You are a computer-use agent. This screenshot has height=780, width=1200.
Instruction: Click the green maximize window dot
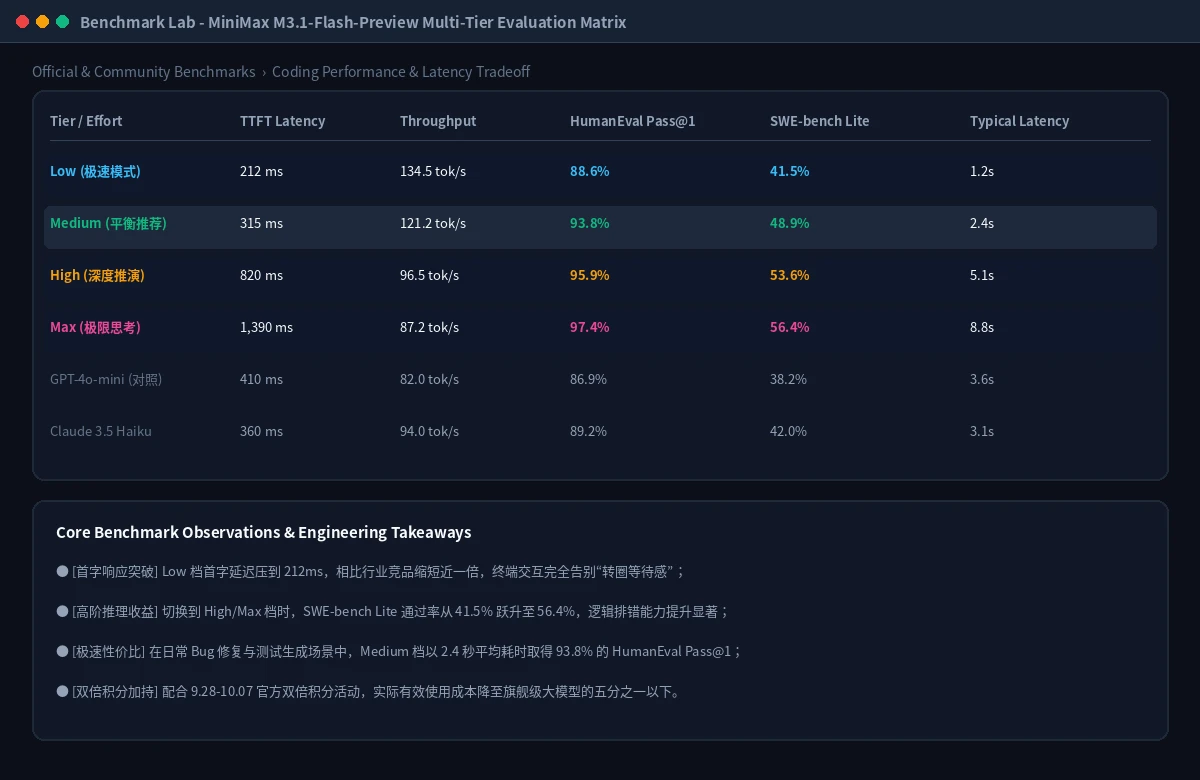62,22
